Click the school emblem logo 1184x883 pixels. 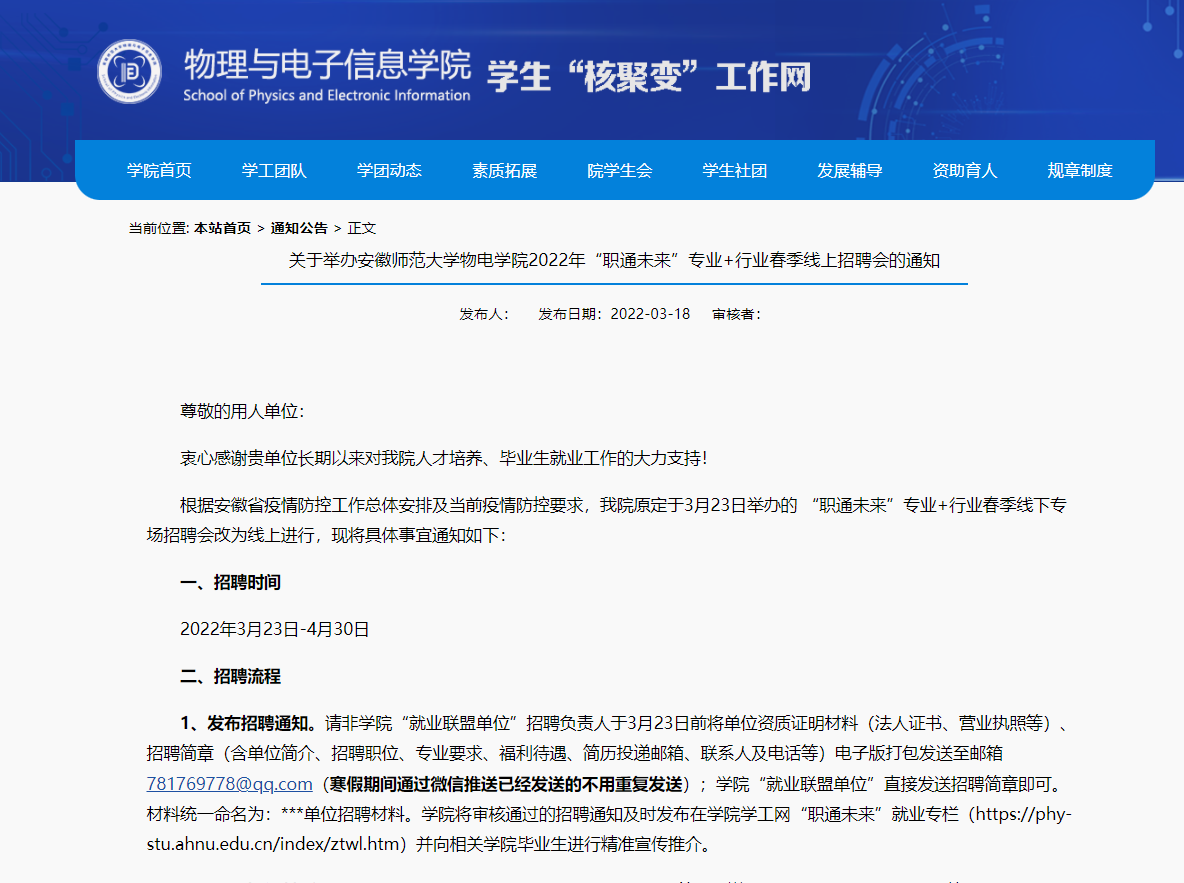129,72
